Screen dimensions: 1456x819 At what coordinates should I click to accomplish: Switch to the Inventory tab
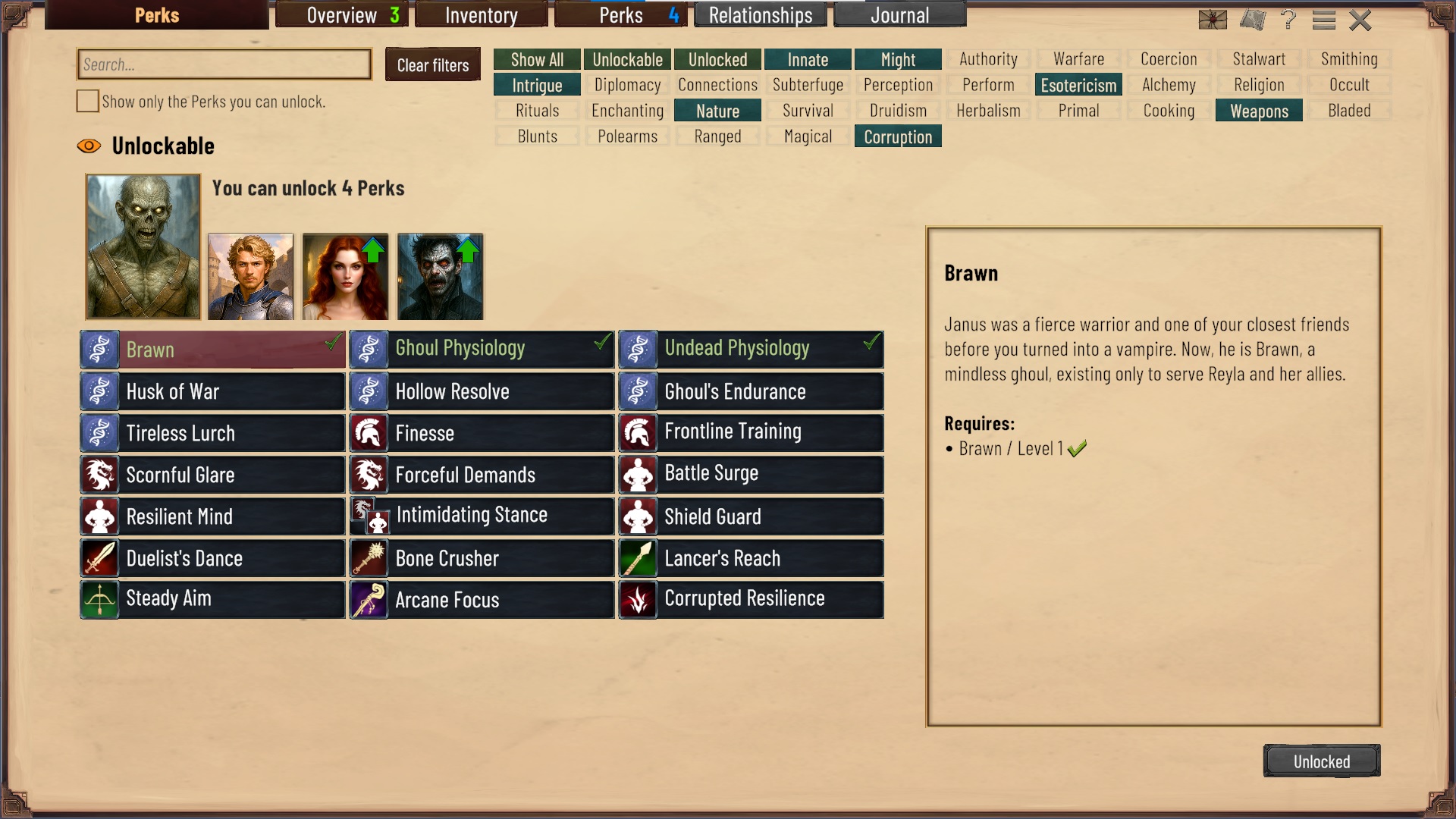click(481, 15)
